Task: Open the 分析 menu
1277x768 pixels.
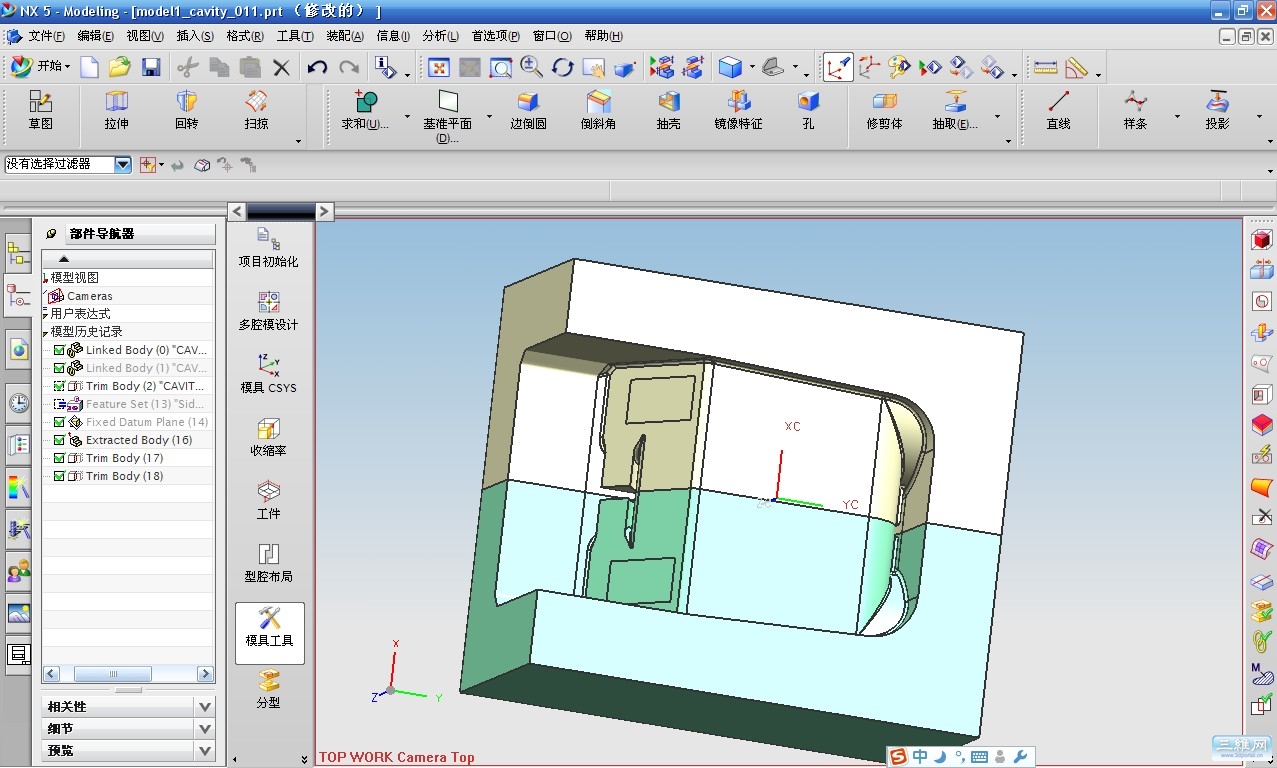Action: point(441,36)
